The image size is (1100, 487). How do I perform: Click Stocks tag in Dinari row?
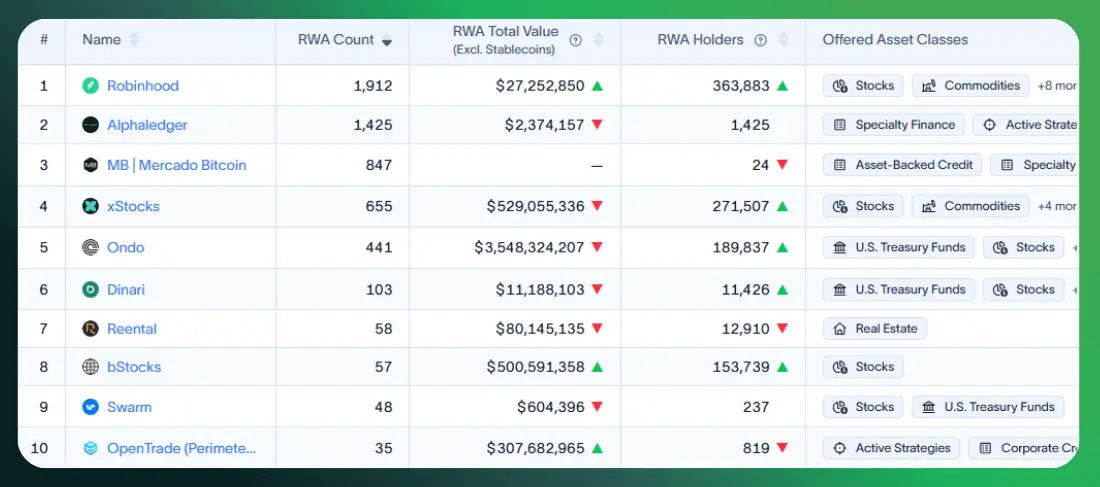(x=1024, y=289)
